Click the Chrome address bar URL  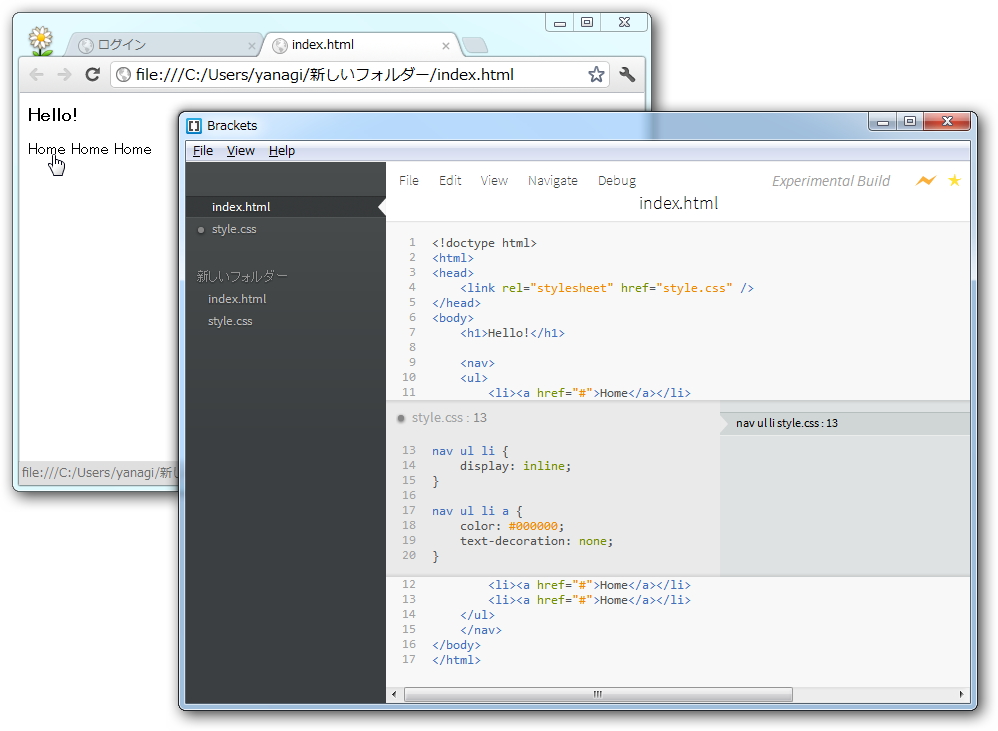click(325, 74)
